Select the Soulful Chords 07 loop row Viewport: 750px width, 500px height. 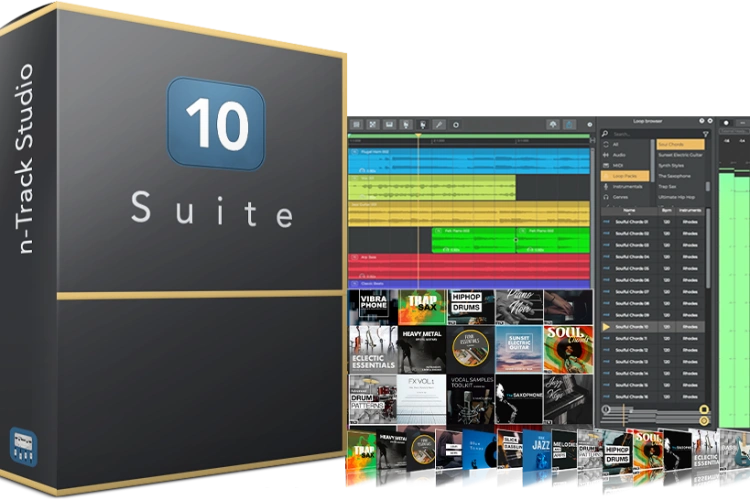(652, 292)
